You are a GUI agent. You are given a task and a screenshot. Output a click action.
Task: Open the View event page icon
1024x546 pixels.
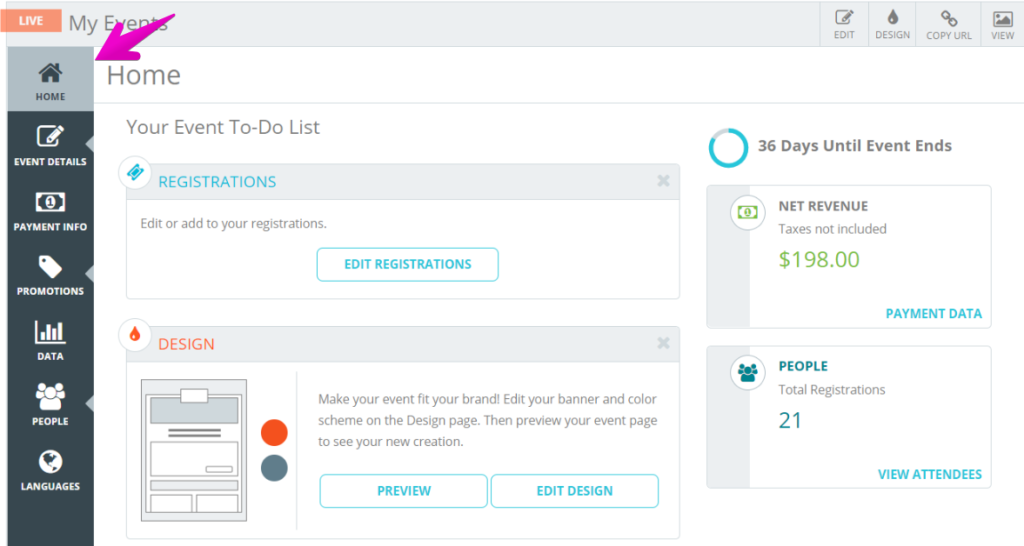(x=1002, y=24)
